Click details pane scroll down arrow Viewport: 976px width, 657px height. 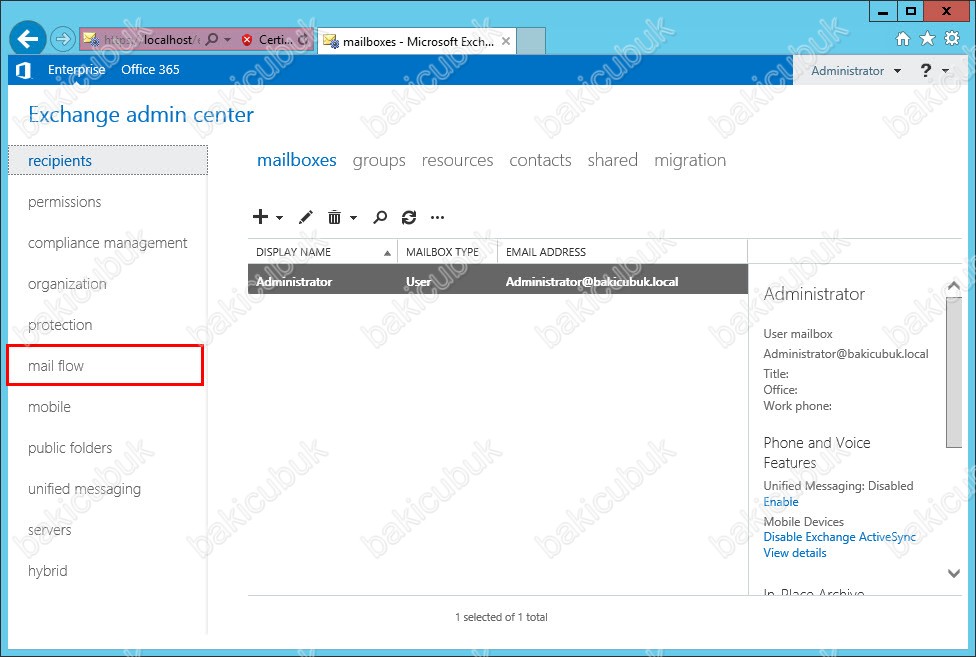[954, 573]
